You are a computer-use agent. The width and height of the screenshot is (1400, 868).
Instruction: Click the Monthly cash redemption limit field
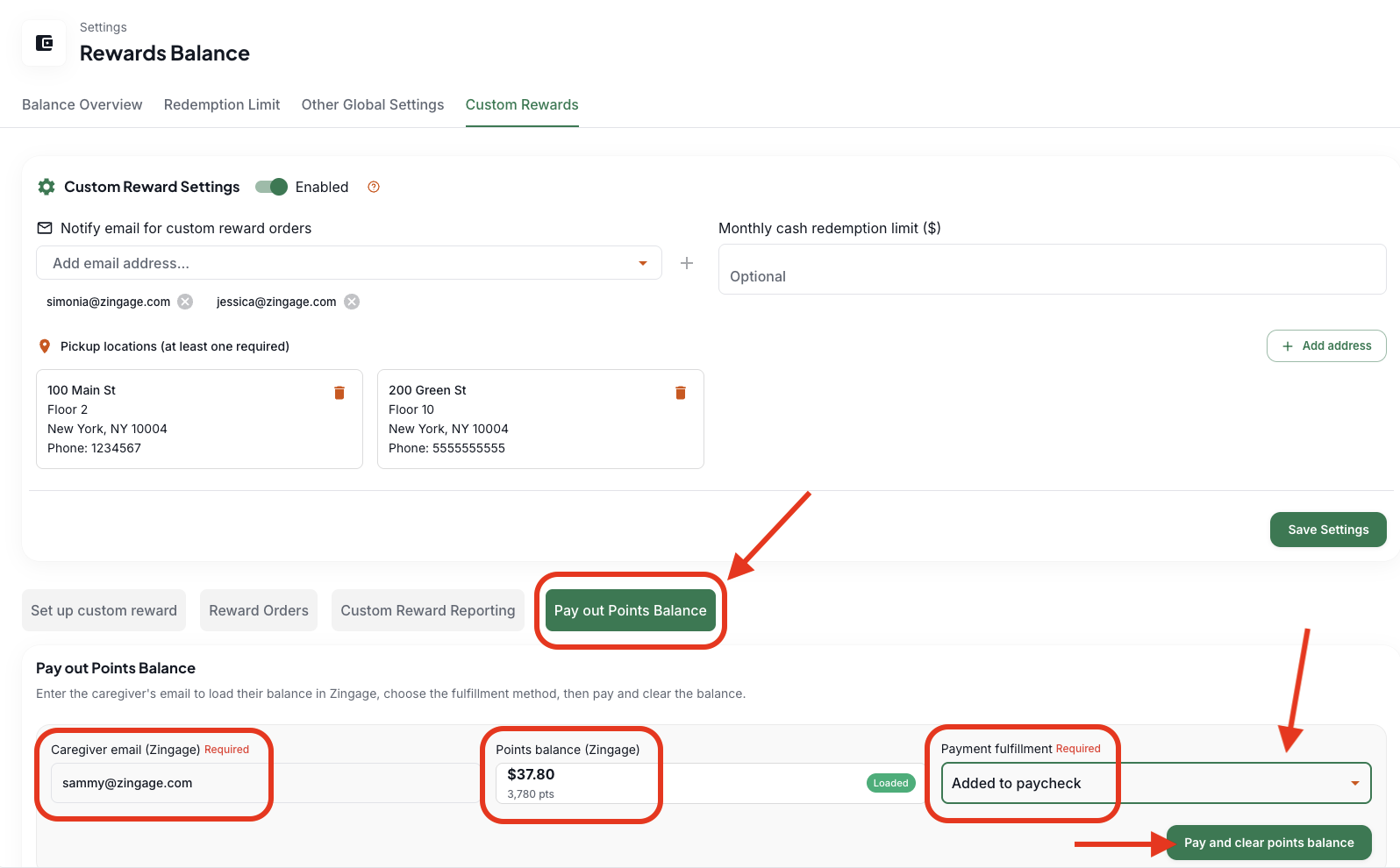coord(1052,269)
